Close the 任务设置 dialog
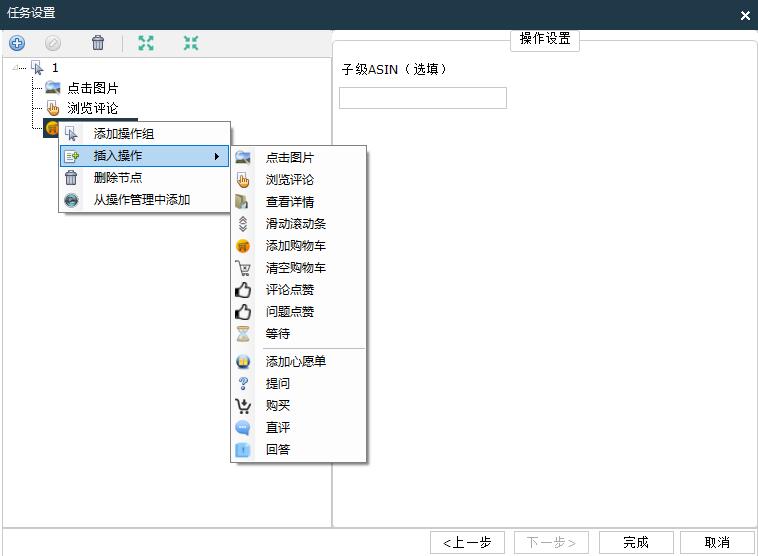The image size is (758, 556). click(x=745, y=15)
